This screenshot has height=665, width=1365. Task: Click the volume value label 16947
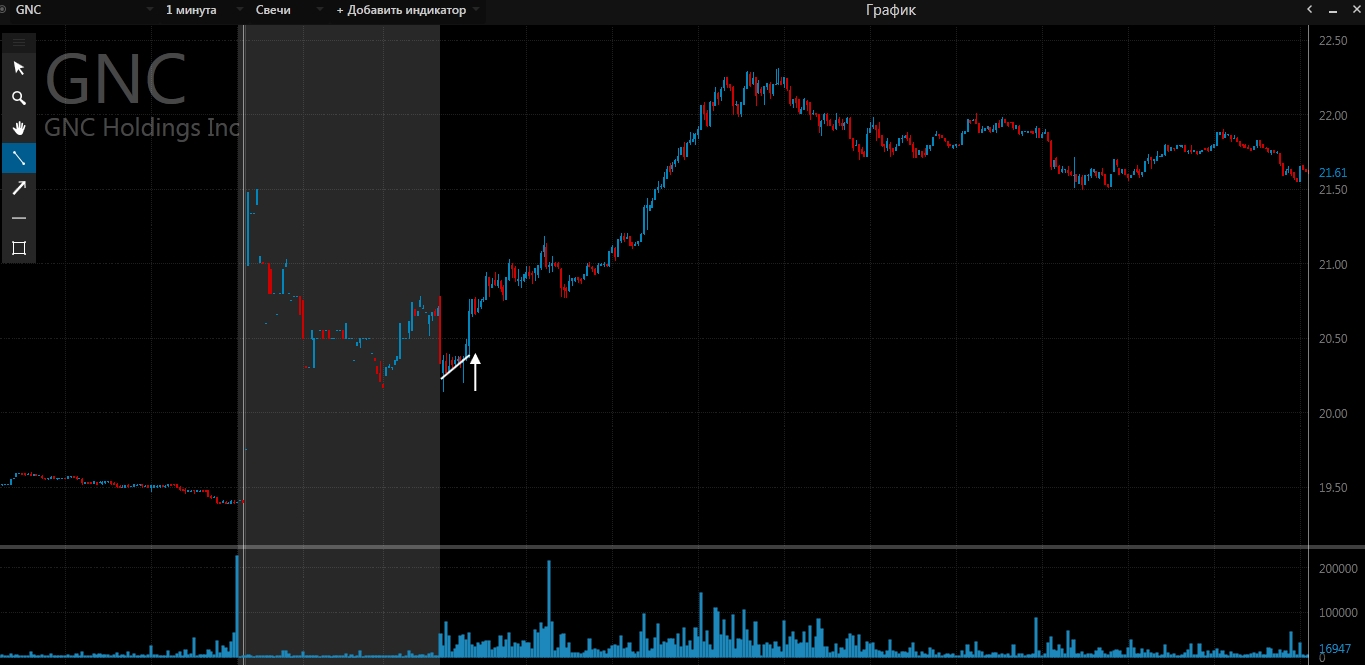click(x=1334, y=648)
